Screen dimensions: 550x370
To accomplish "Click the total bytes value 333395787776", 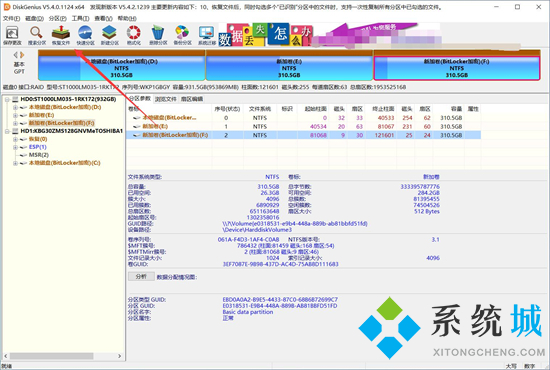I will 420,187.
